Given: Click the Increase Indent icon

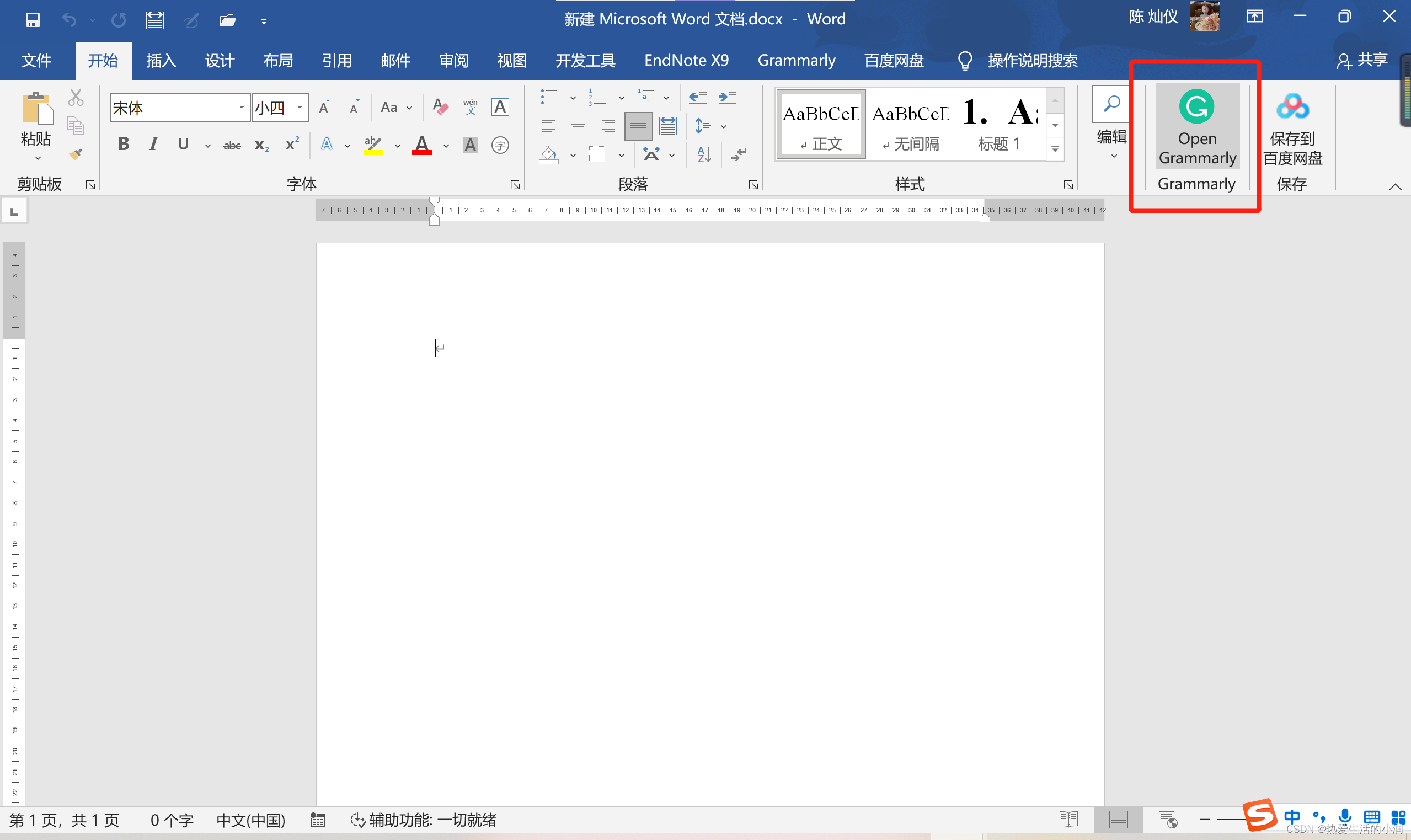Looking at the screenshot, I should 728,97.
